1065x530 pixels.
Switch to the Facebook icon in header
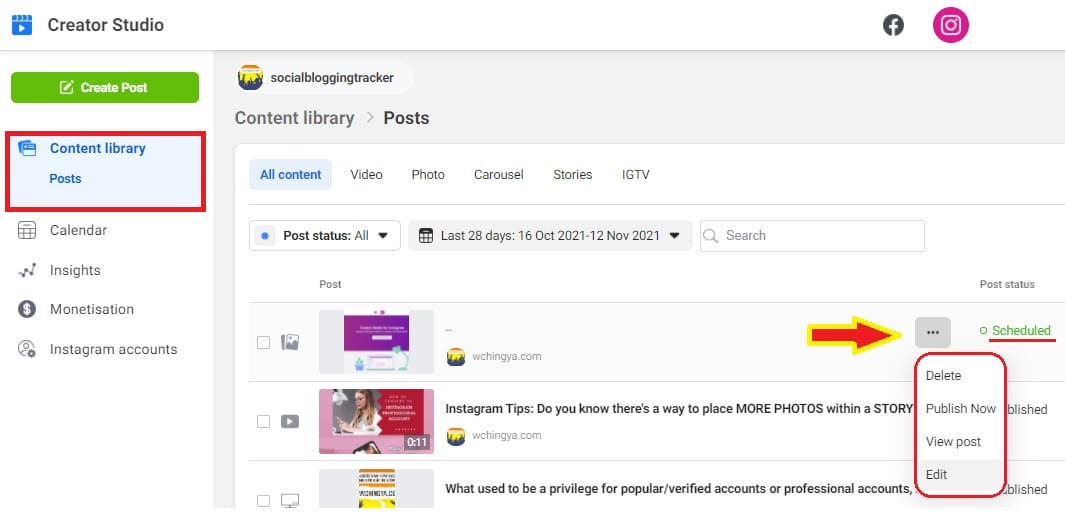pyautogui.click(x=893, y=25)
